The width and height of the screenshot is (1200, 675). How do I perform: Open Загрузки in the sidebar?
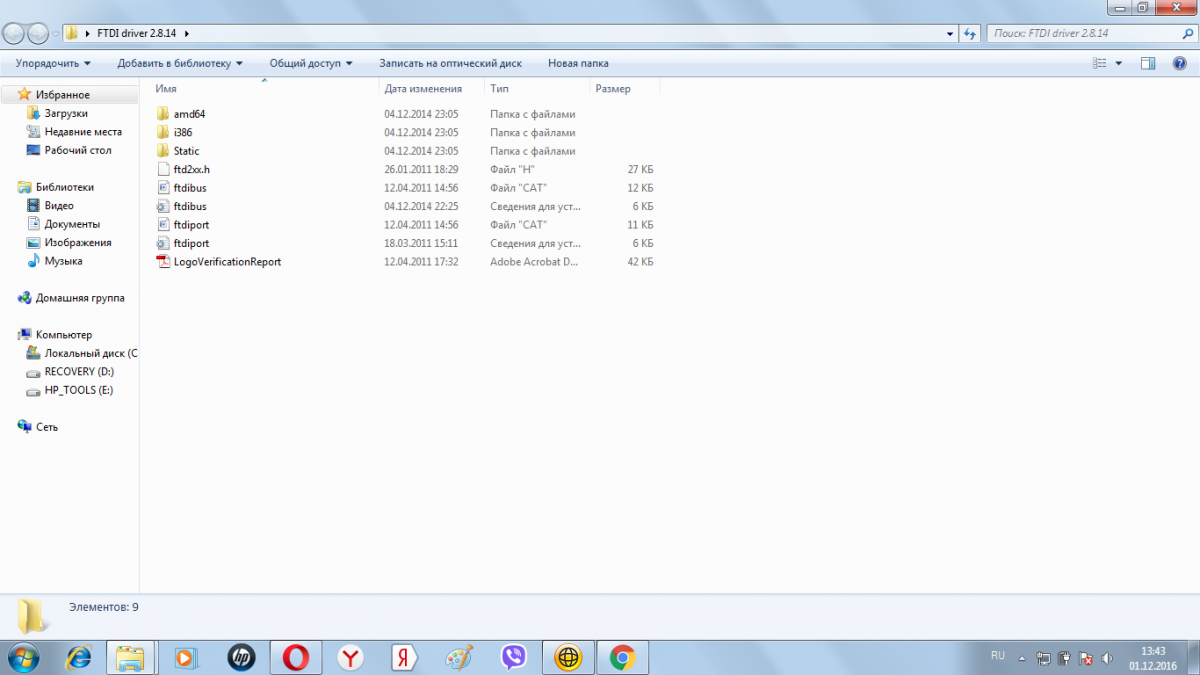point(66,113)
